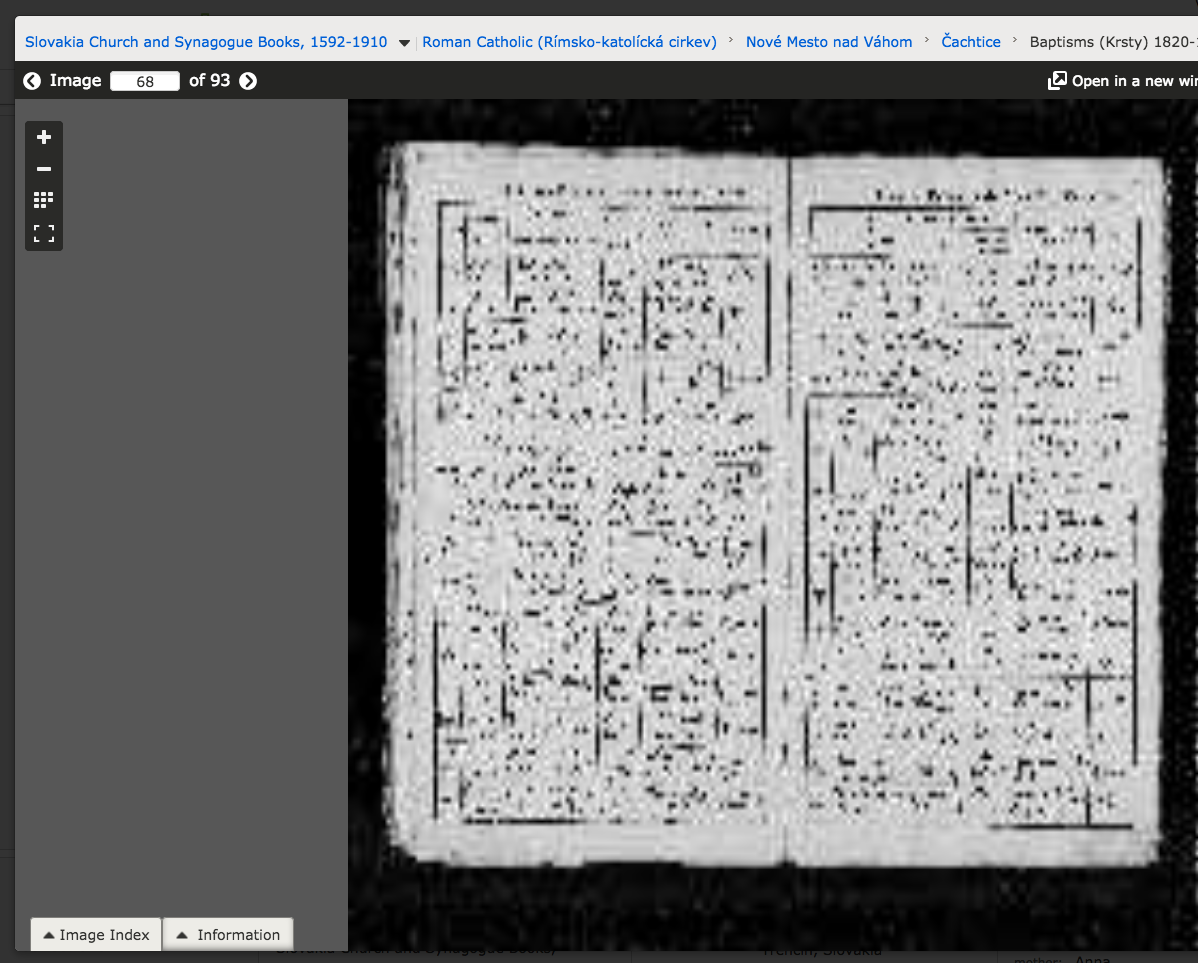Click the 'Open in a new window' text
The width and height of the screenshot is (1198, 963).
pos(1134,81)
